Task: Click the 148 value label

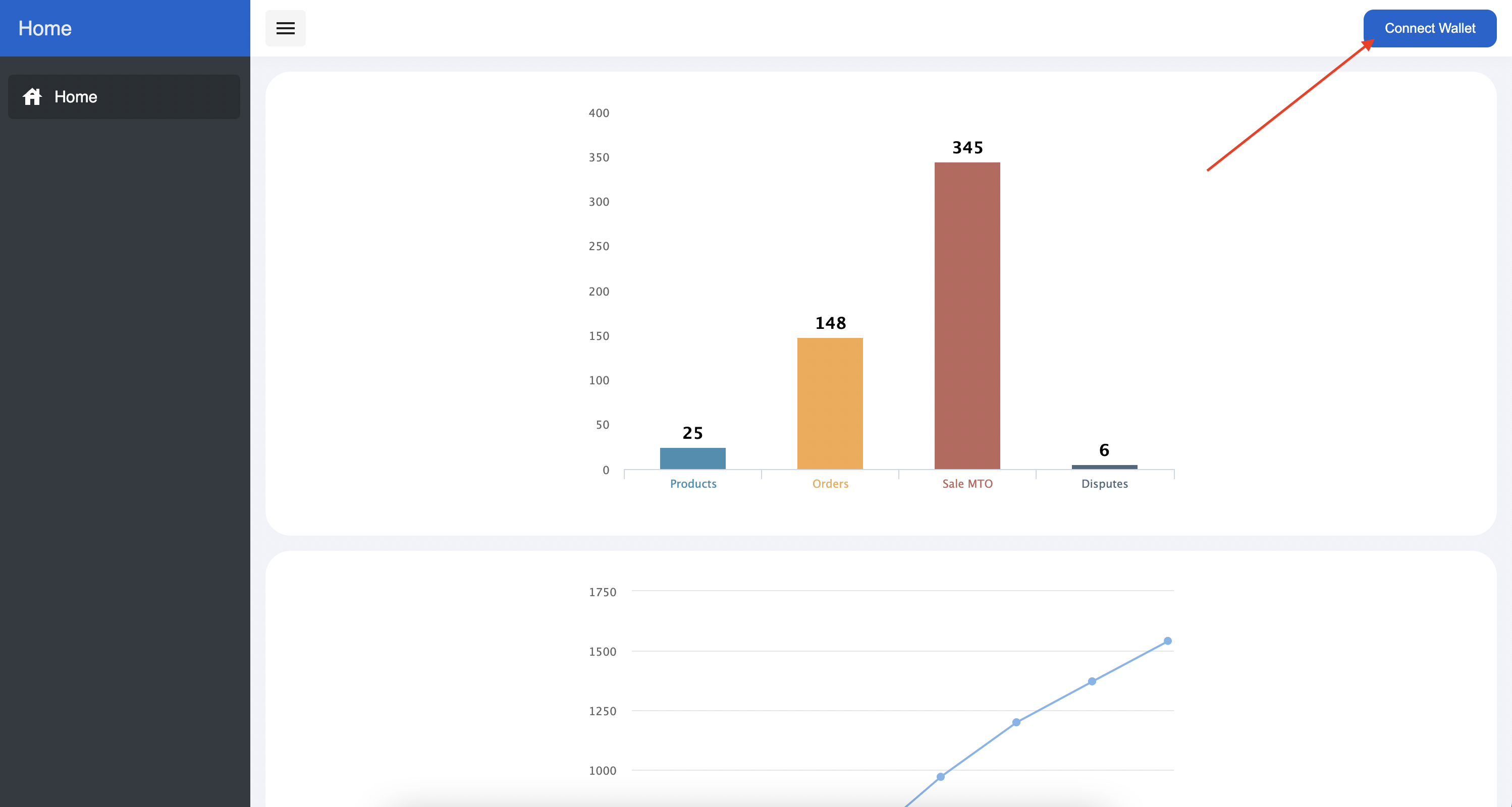Action: [x=830, y=323]
